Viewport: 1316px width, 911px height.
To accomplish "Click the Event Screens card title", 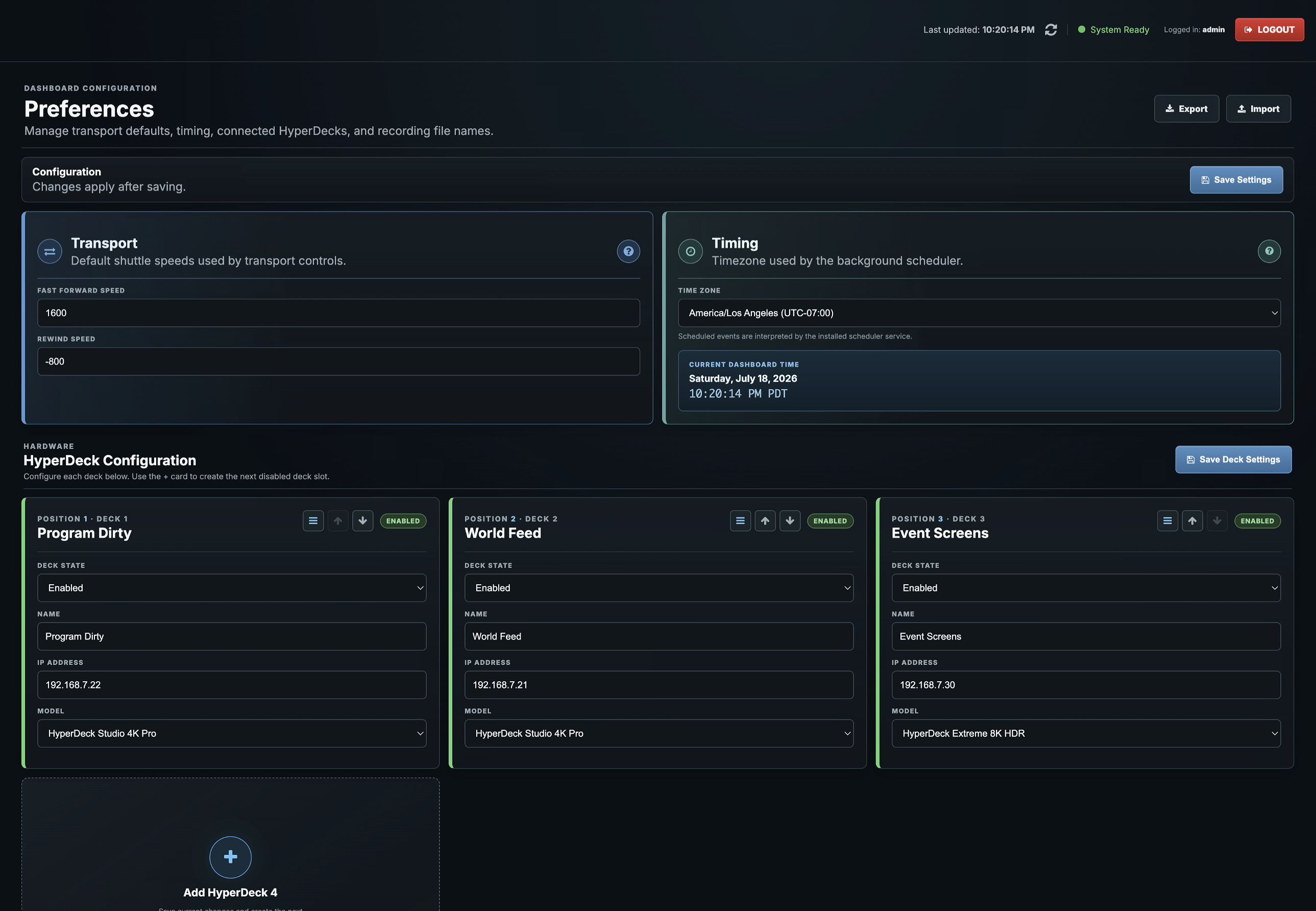I will coord(940,533).
